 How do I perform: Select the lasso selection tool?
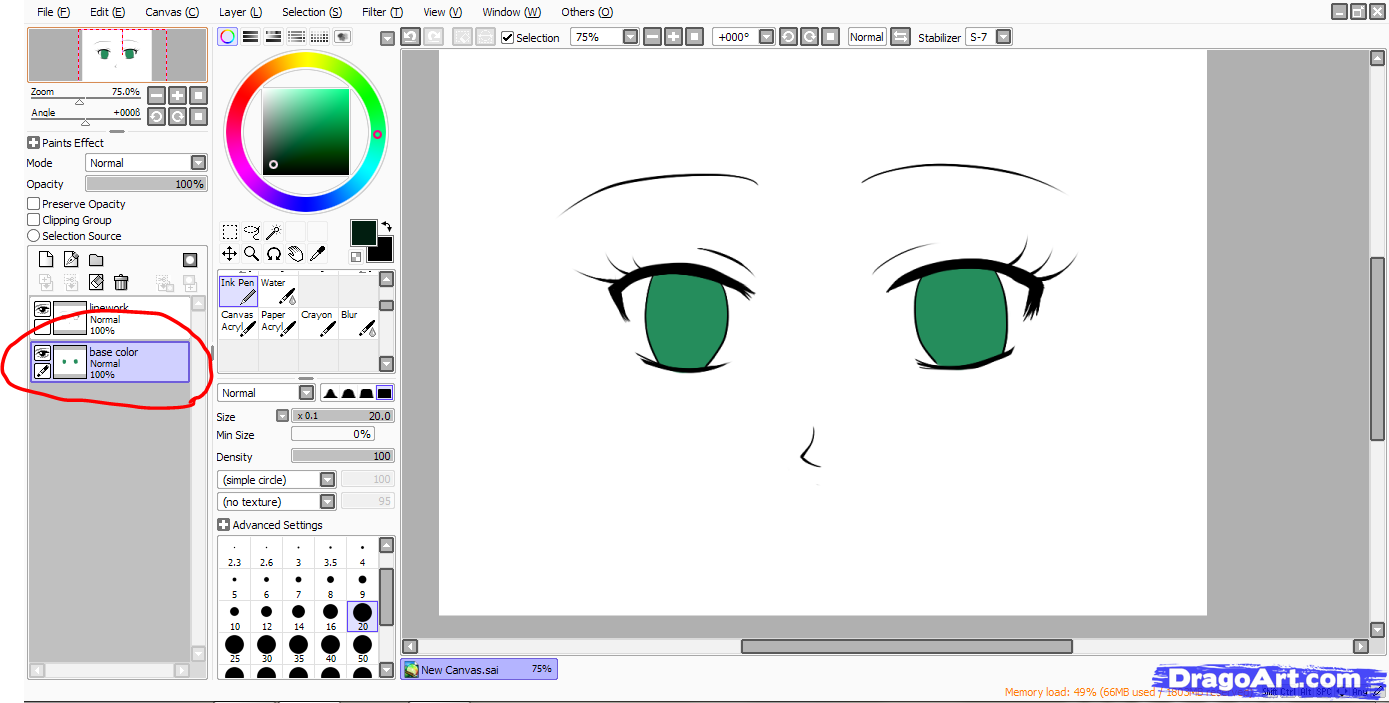251,232
